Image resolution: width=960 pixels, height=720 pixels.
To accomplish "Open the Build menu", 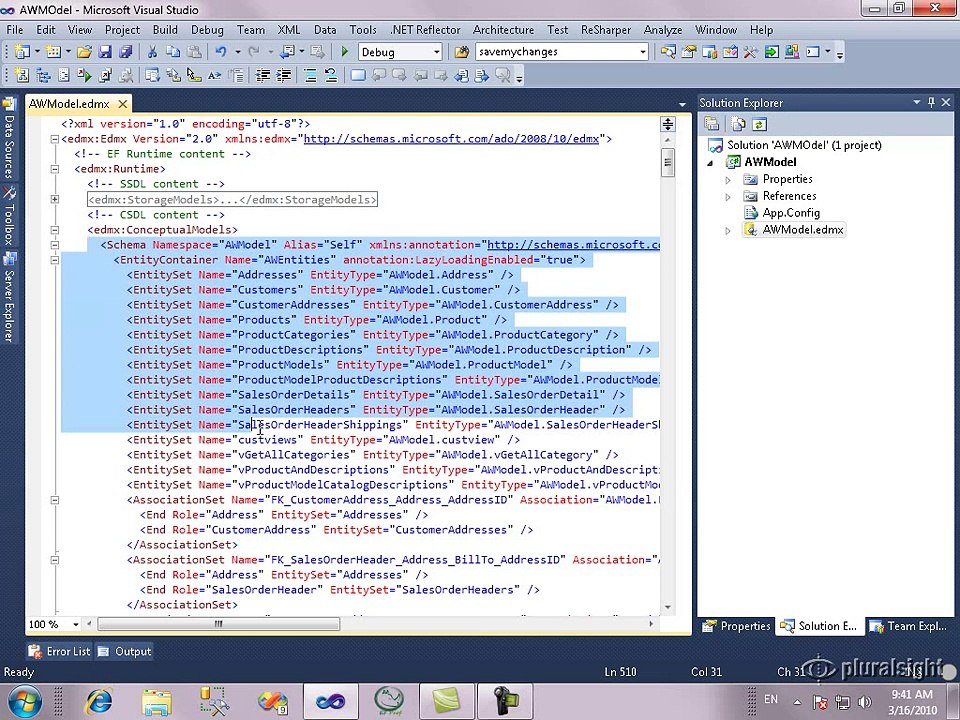I will coord(165,29).
